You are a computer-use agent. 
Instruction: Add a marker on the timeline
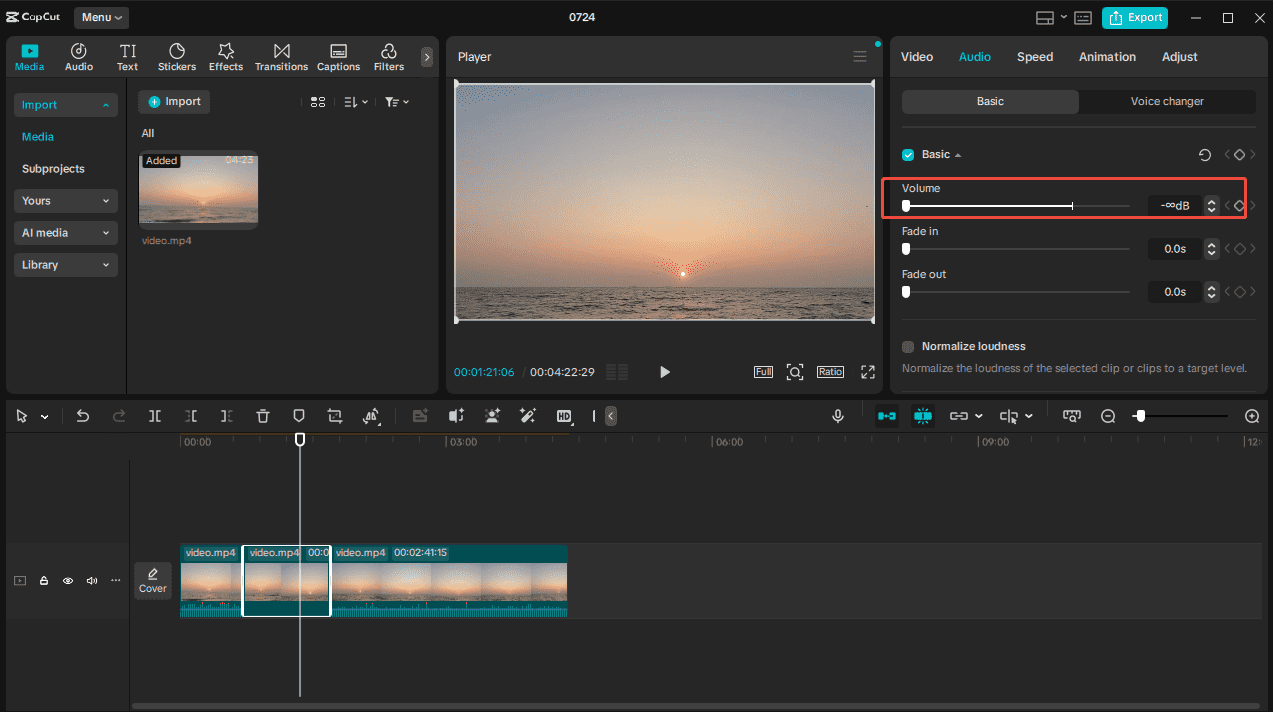pos(298,416)
